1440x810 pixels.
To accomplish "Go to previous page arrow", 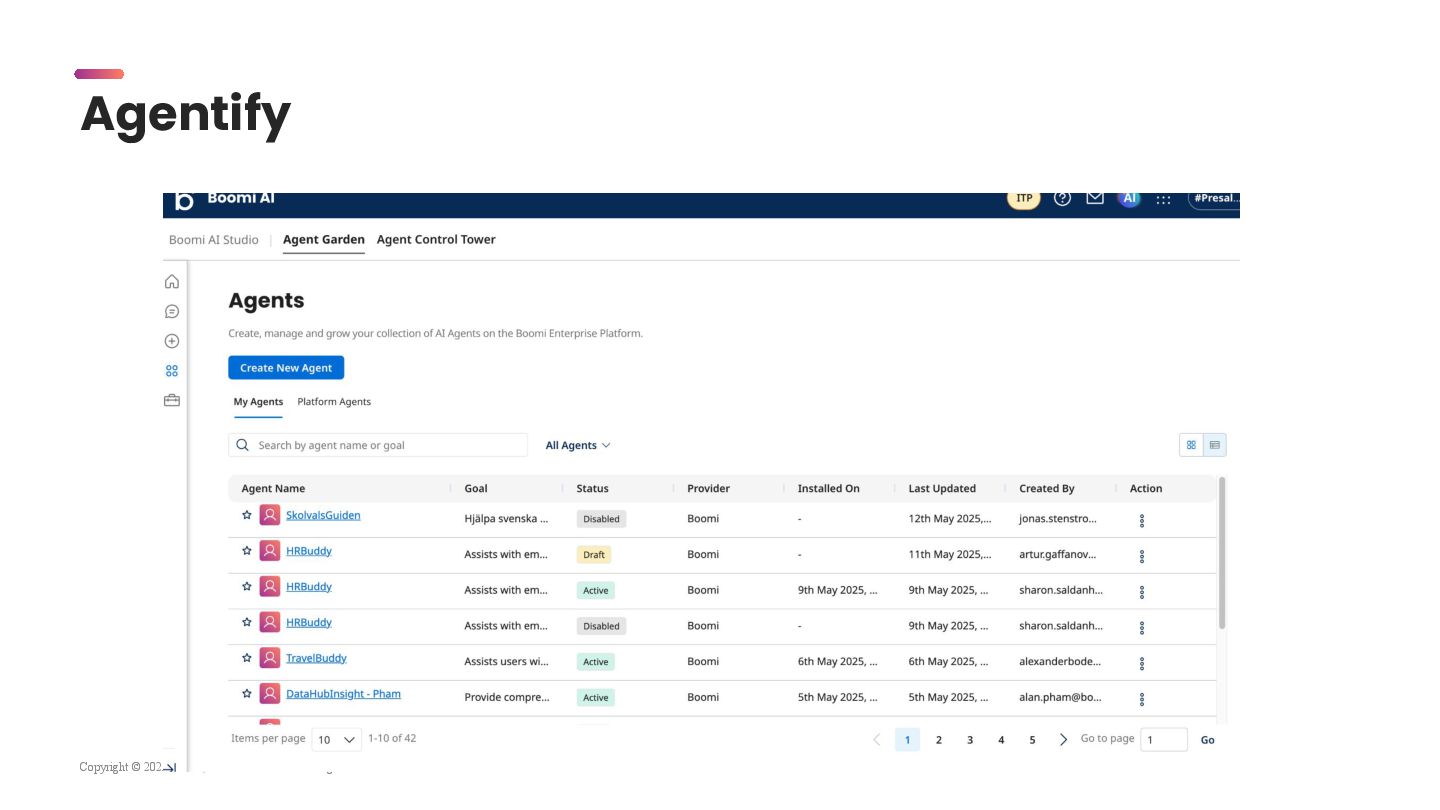I will (x=877, y=740).
